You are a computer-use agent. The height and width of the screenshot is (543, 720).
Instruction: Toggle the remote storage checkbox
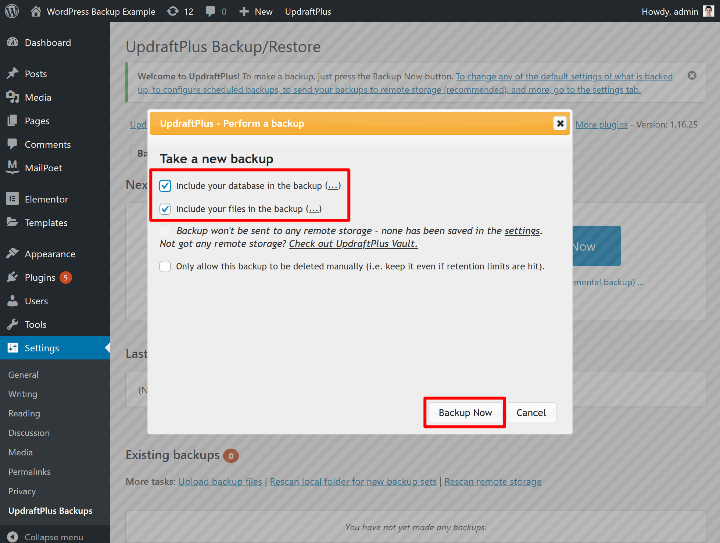pyautogui.click(x=165, y=230)
